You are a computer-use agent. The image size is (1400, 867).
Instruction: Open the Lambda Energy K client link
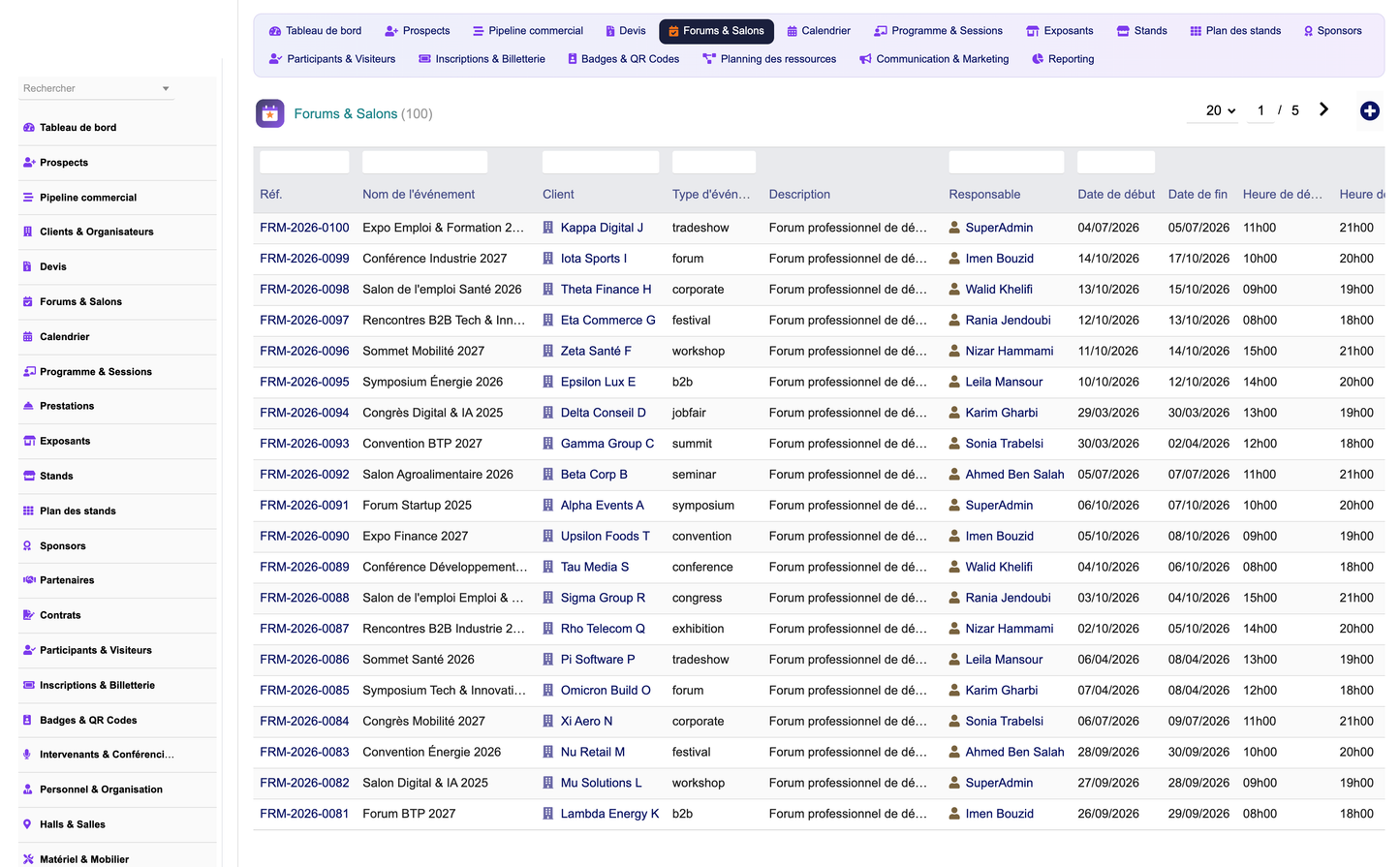click(x=609, y=814)
